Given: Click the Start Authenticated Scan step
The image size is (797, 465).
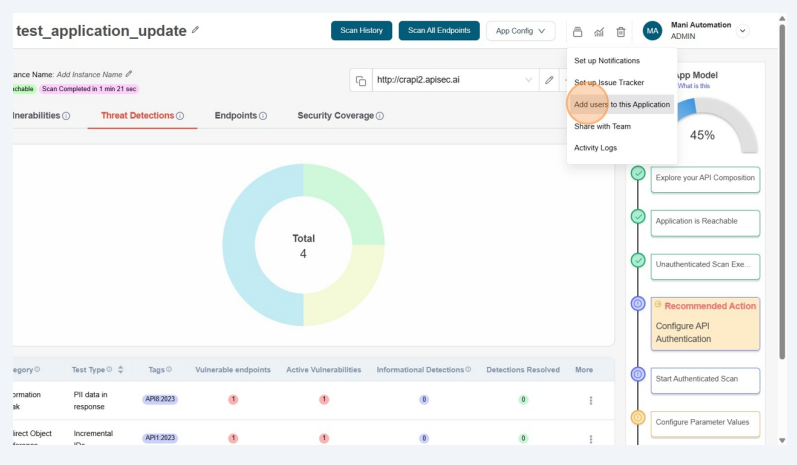Looking at the screenshot, I should (x=705, y=379).
